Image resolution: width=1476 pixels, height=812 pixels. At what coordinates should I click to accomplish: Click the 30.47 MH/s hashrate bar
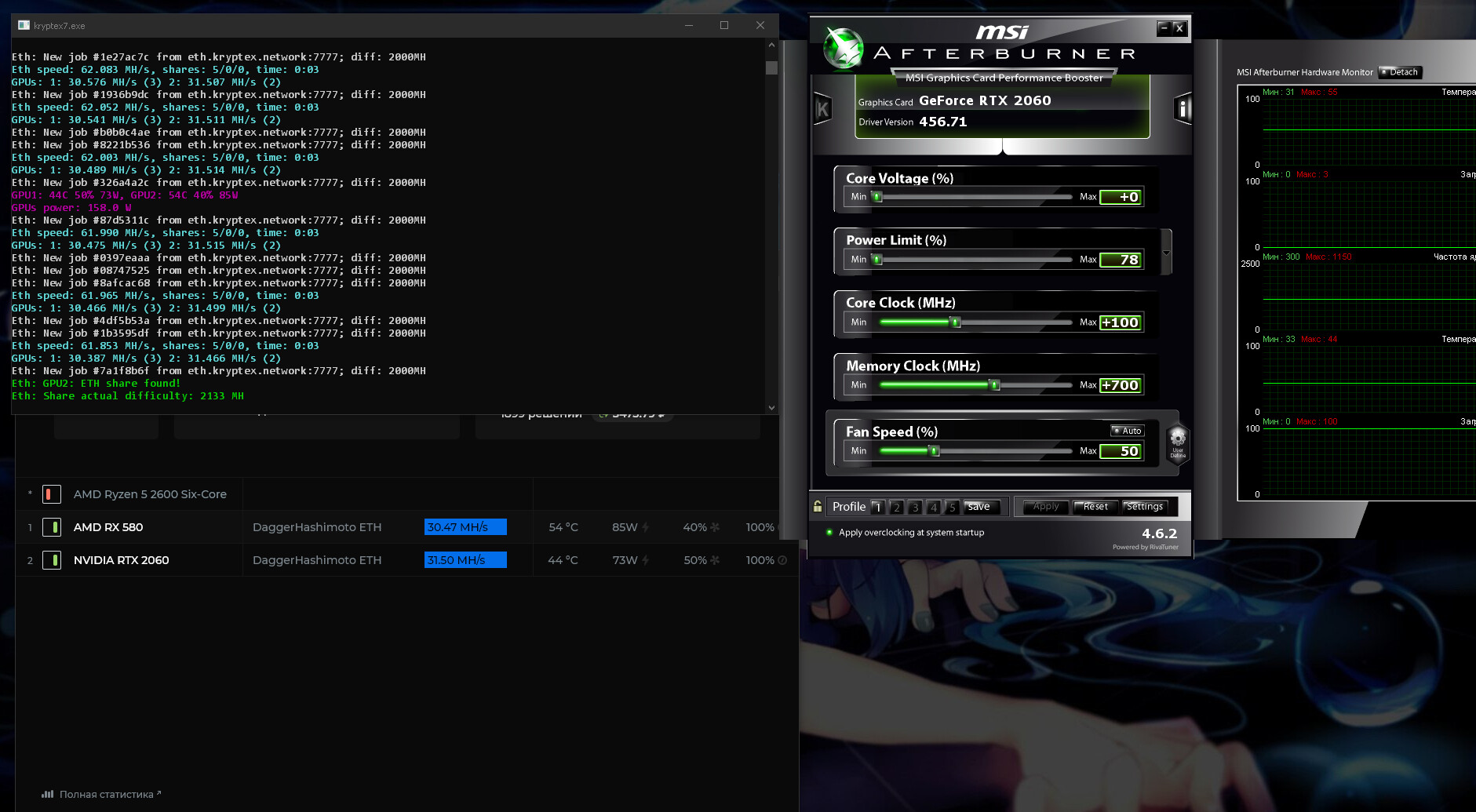tap(465, 527)
